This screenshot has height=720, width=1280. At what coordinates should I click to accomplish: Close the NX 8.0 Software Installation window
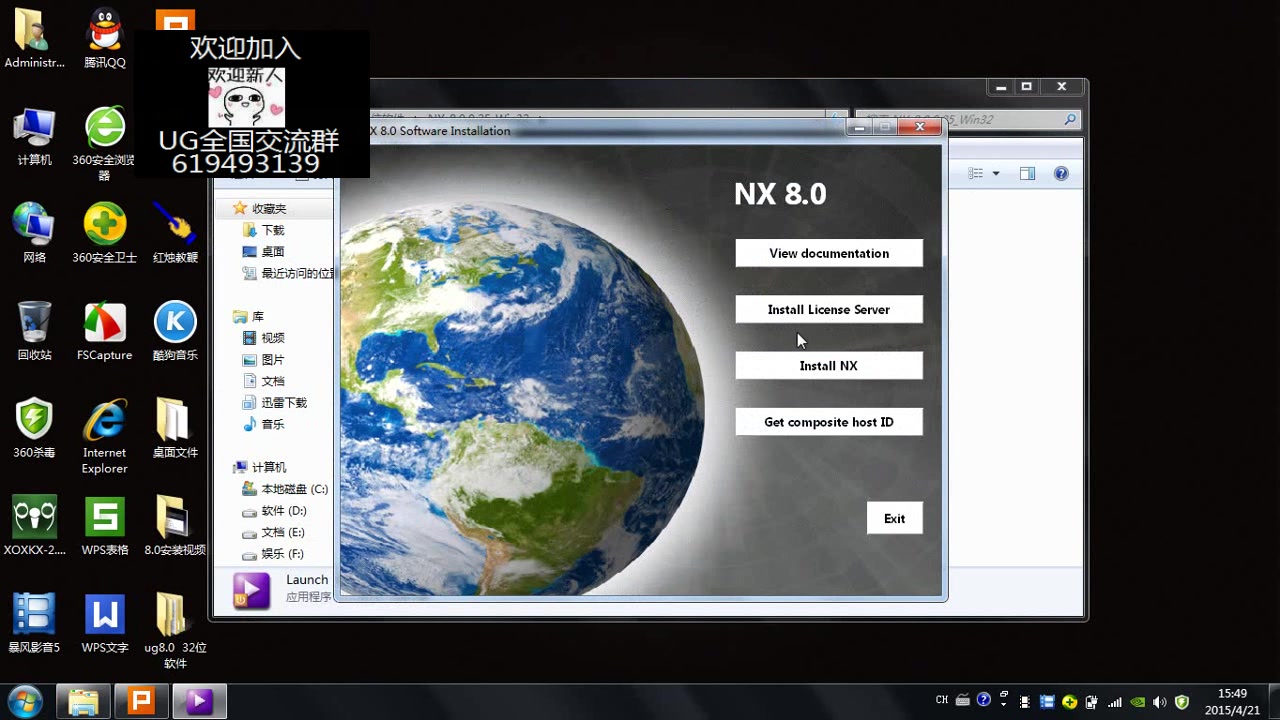point(920,127)
